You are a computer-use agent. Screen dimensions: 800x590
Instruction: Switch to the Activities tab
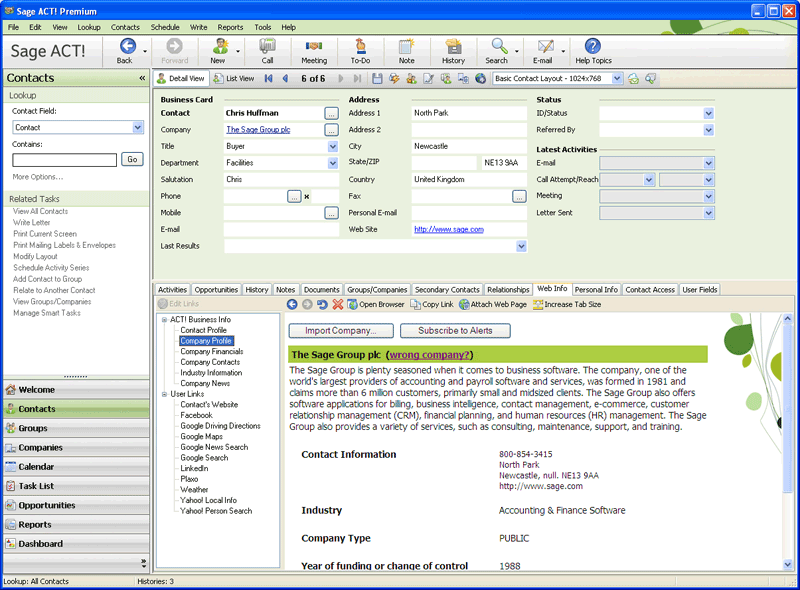click(172, 290)
